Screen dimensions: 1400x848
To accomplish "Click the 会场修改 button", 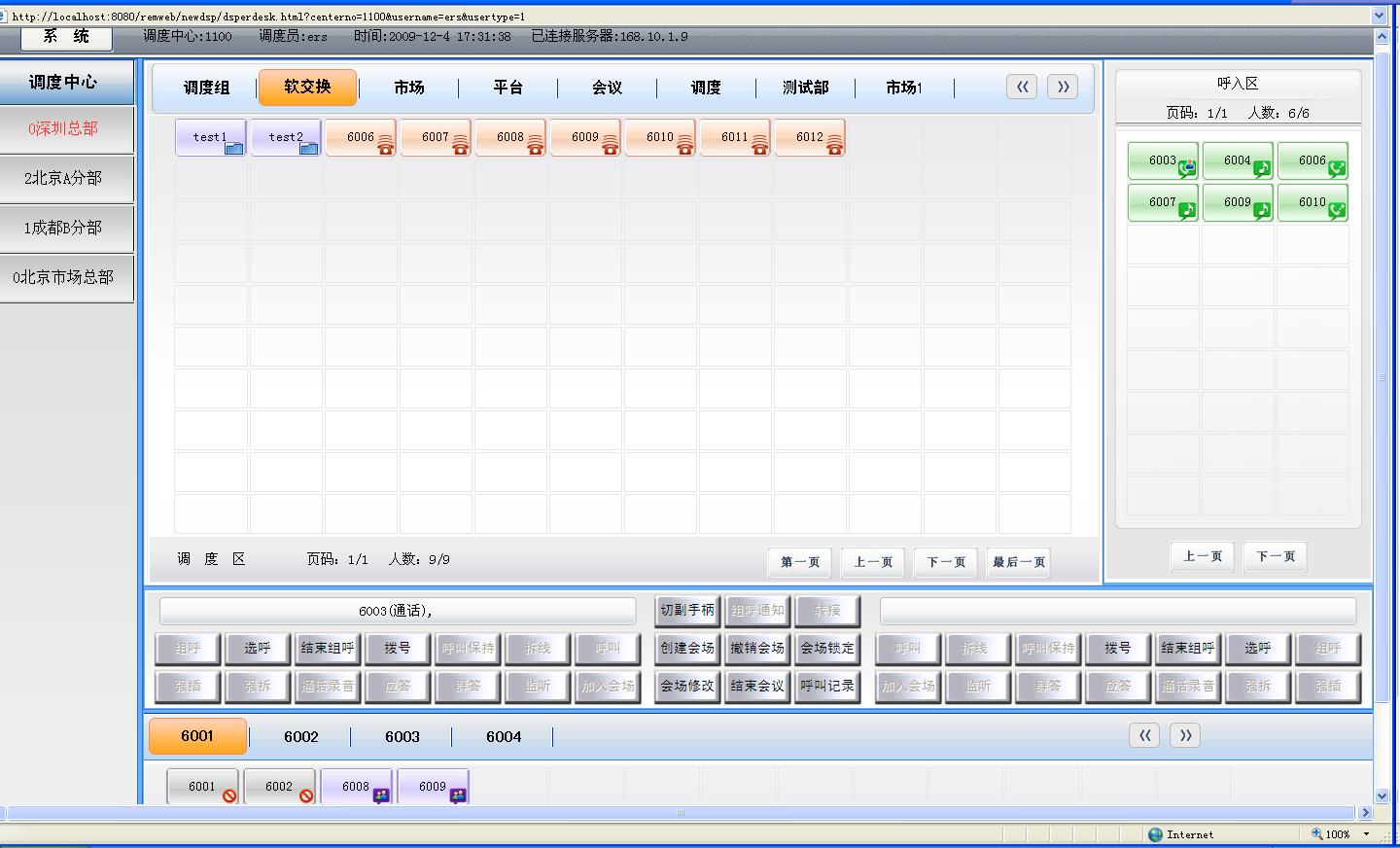I will (x=687, y=687).
